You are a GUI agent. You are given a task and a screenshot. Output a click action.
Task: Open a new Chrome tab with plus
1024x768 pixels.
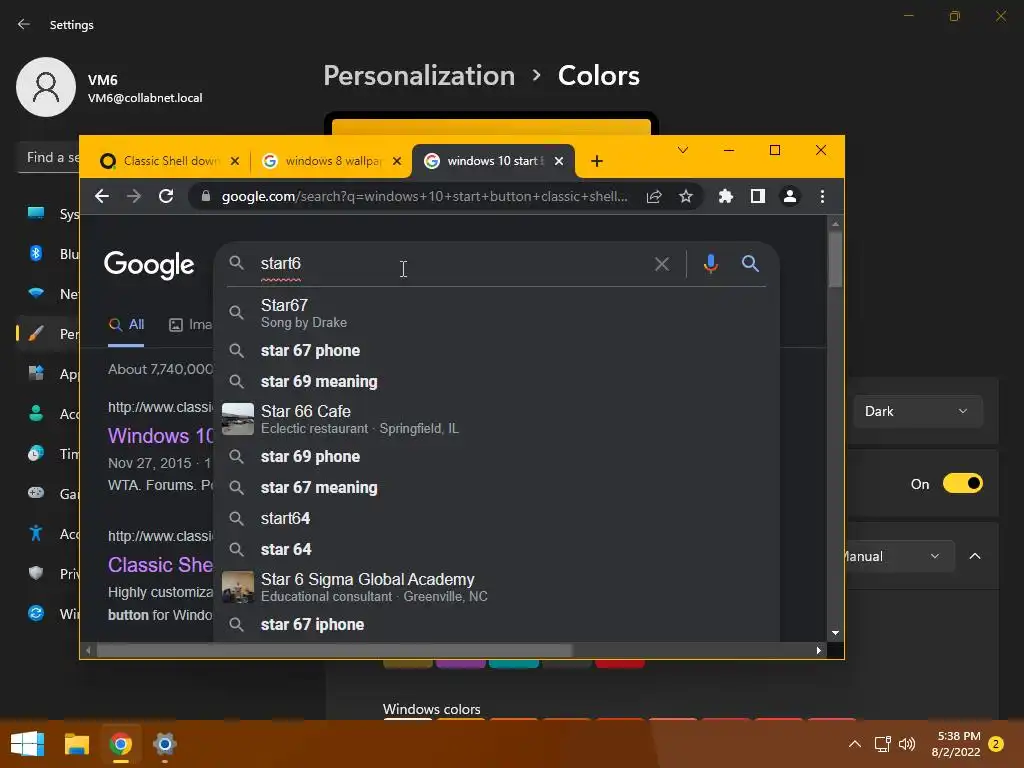596,161
